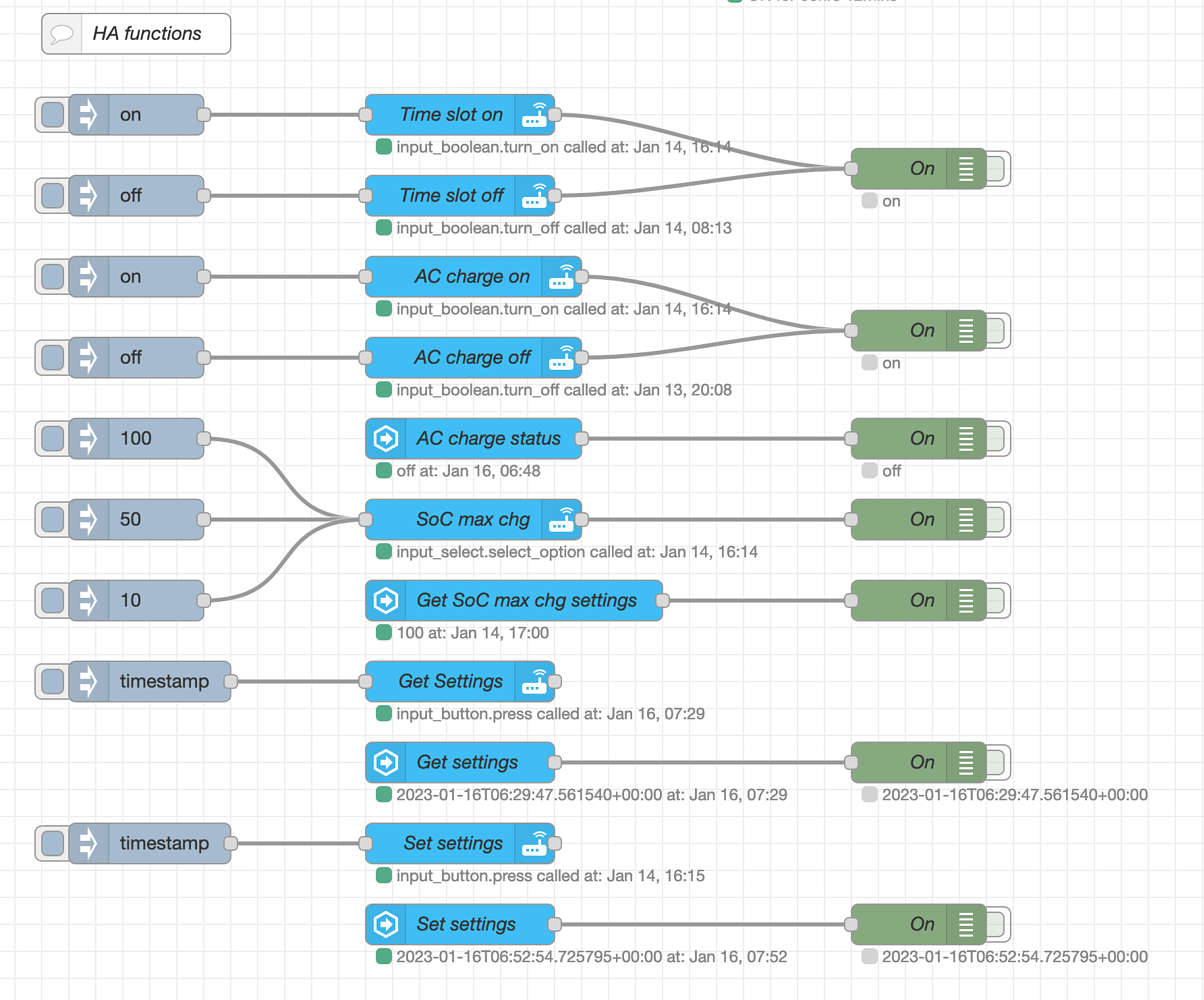Trigger the 'off' inject button for AC charge off
This screenshot has width=1204, height=1000.
click(x=53, y=357)
